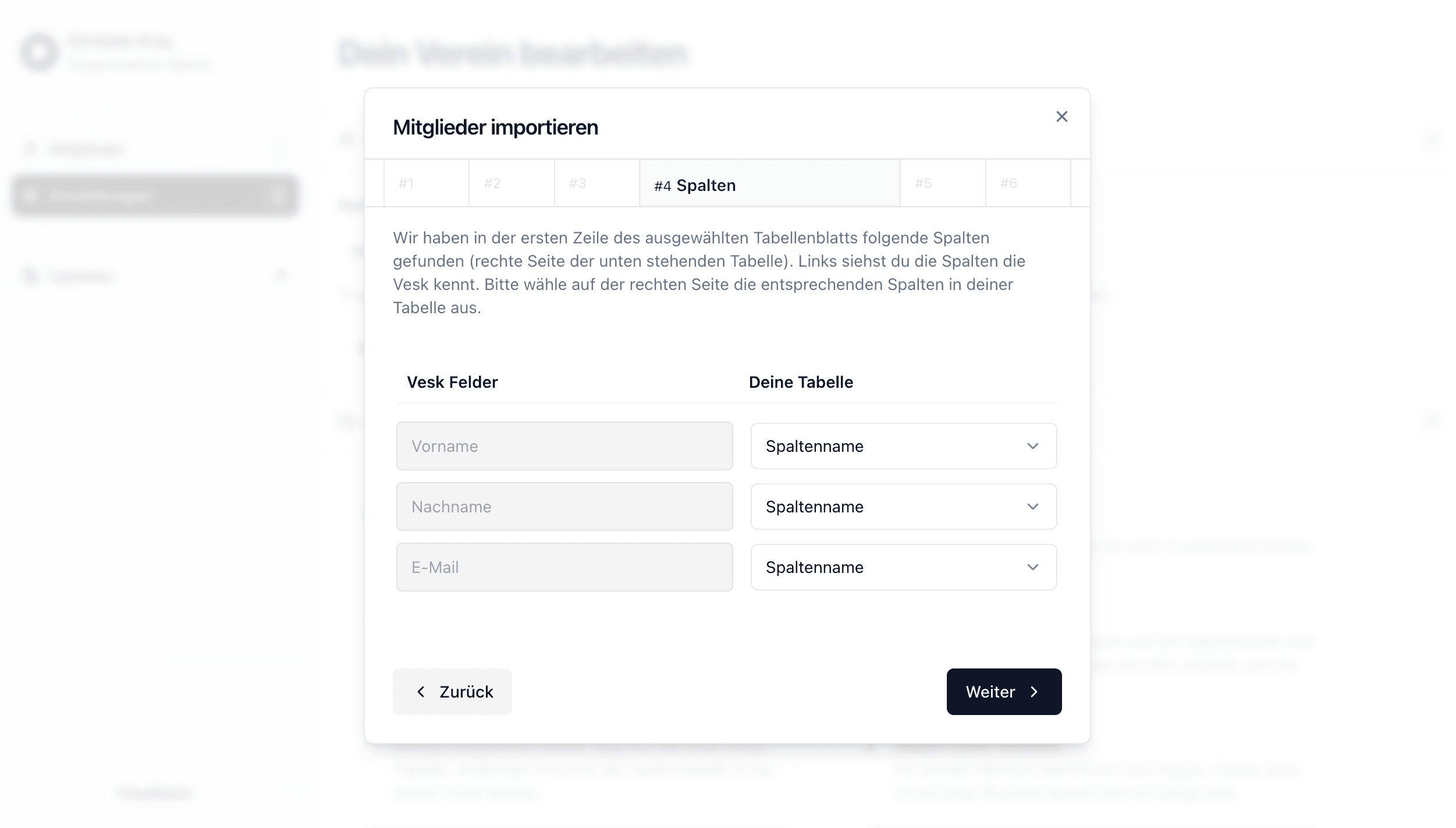Click the disabled E-Mail field
The image size is (1456, 828).
(564, 567)
